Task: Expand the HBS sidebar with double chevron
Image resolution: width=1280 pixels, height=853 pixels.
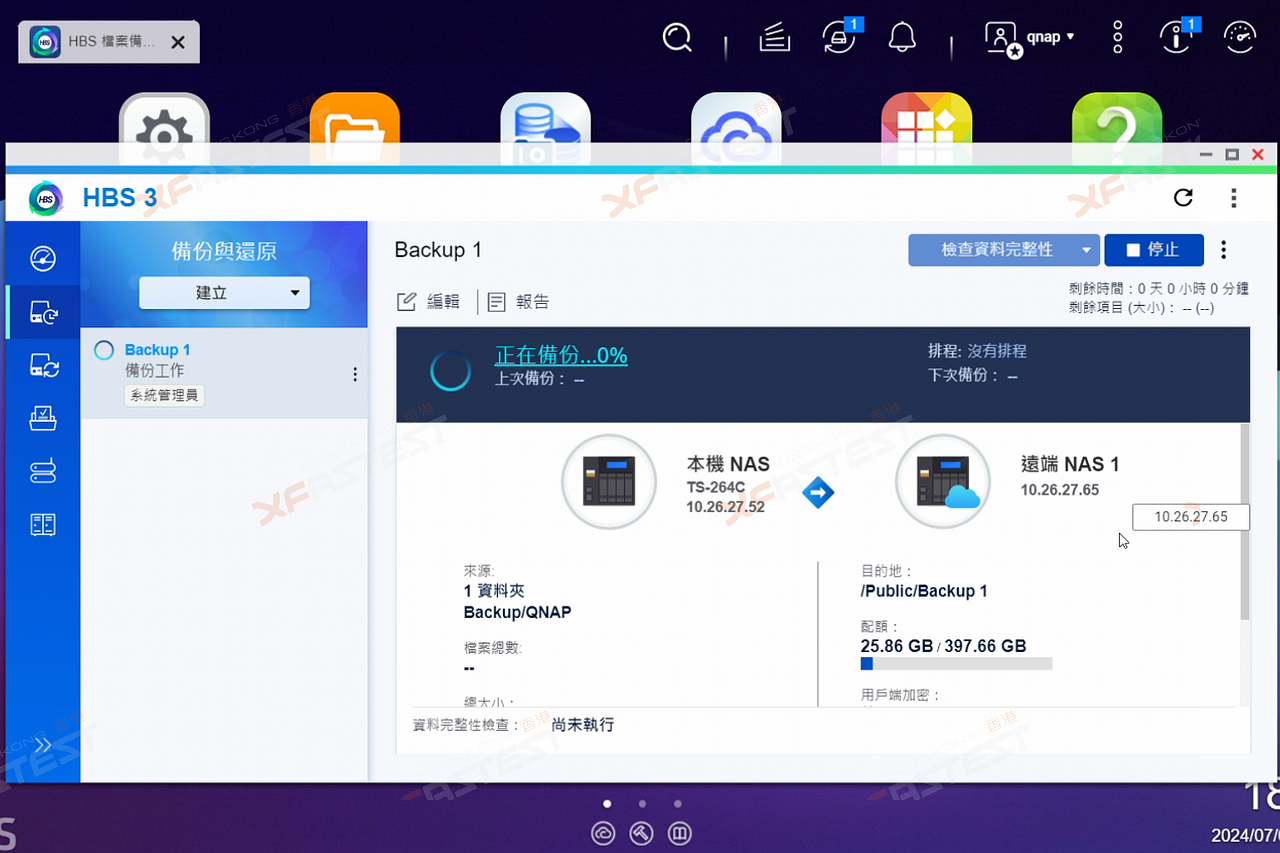Action: pyautogui.click(x=43, y=745)
